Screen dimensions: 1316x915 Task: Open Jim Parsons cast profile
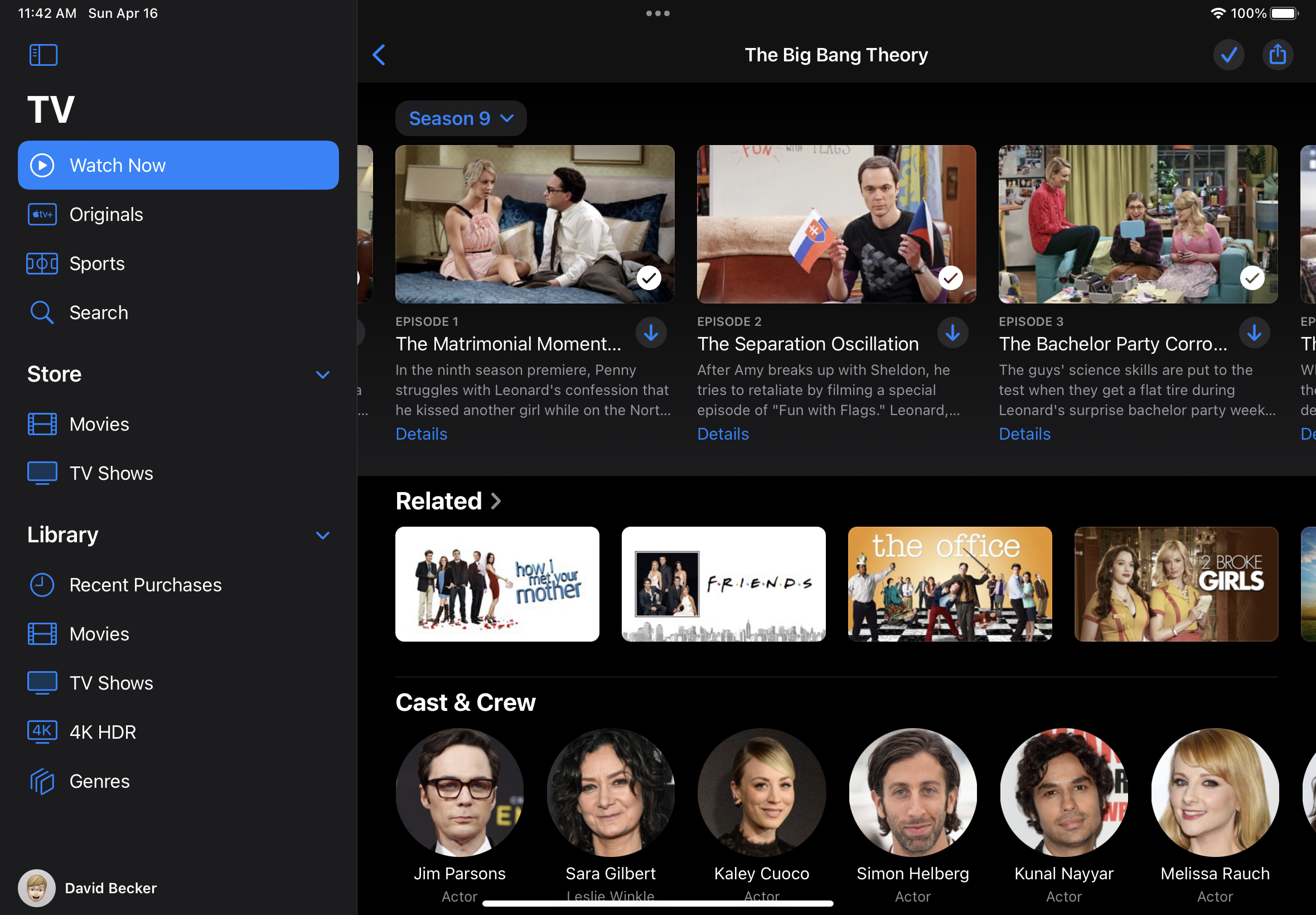[459, 792]
